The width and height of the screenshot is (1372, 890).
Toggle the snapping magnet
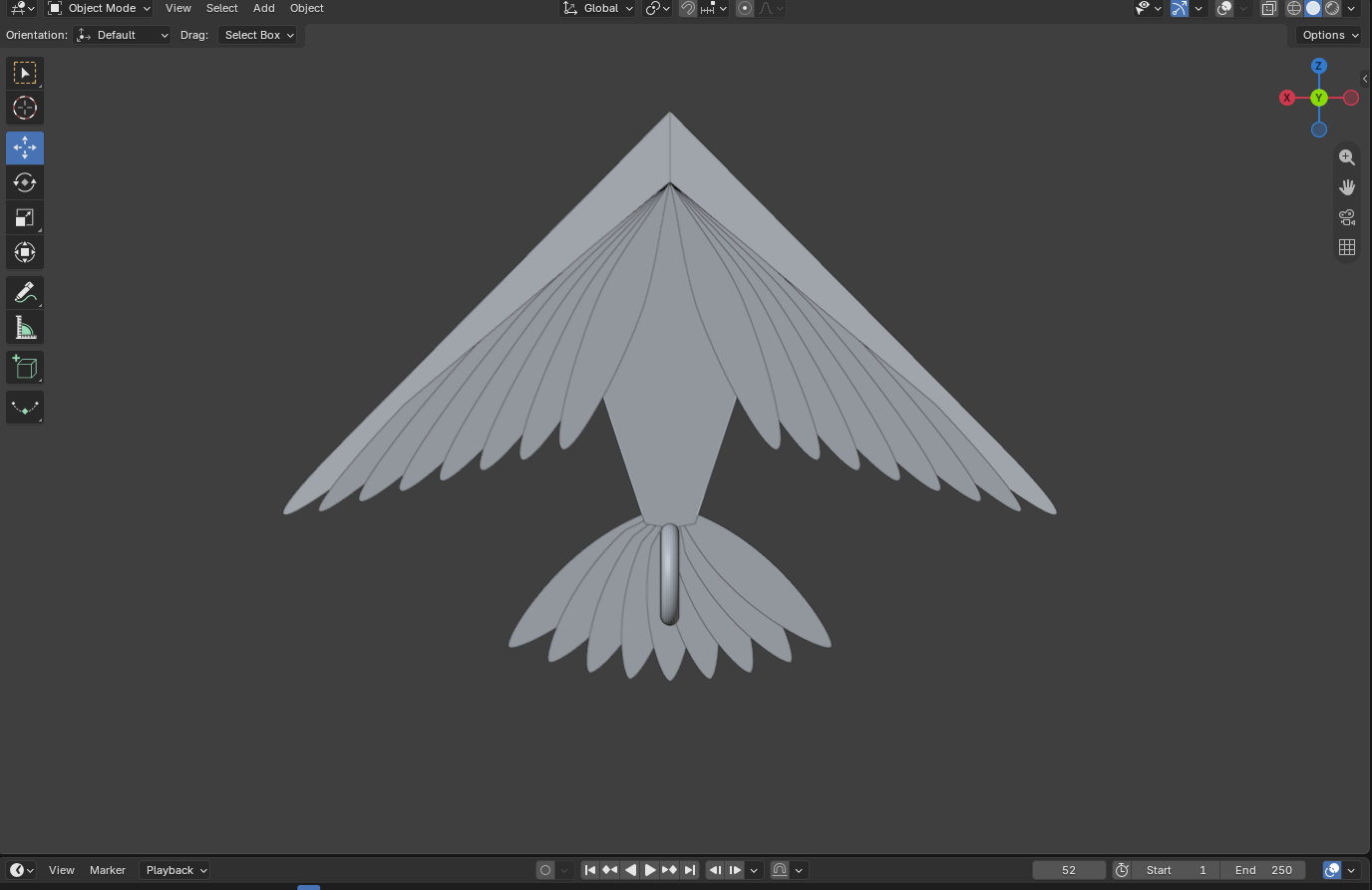coord(688,8)
